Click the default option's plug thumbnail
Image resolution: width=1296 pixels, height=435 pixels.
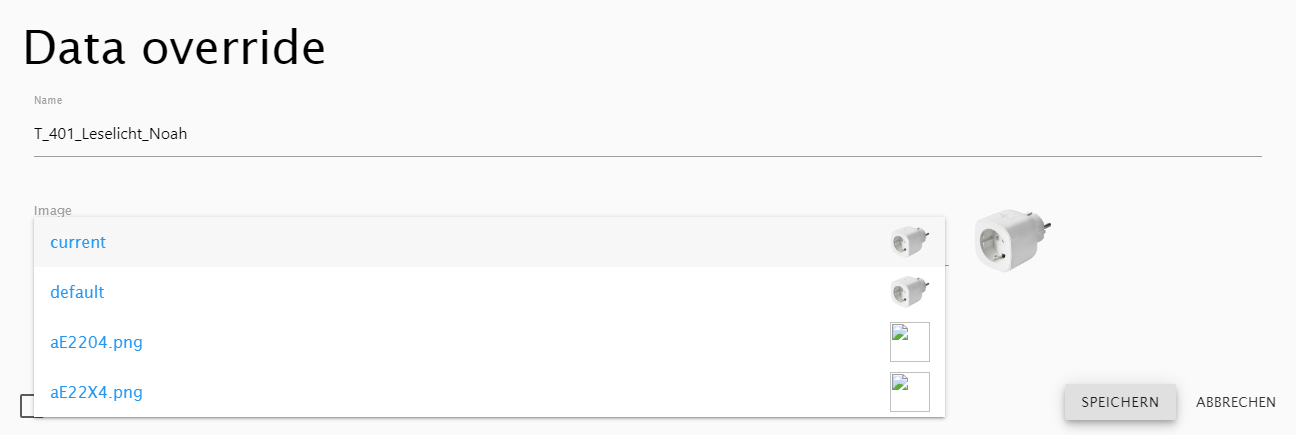[909, 292]
